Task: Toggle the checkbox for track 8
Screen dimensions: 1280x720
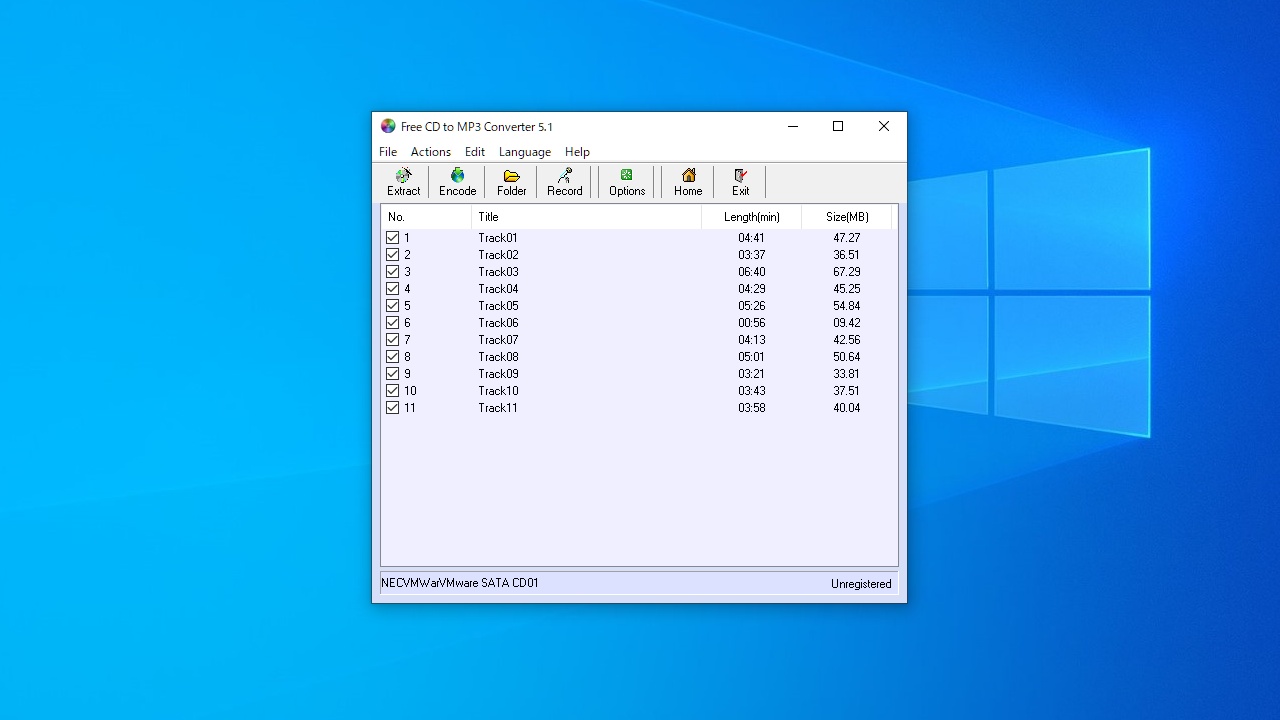Action: coord(392,357)
